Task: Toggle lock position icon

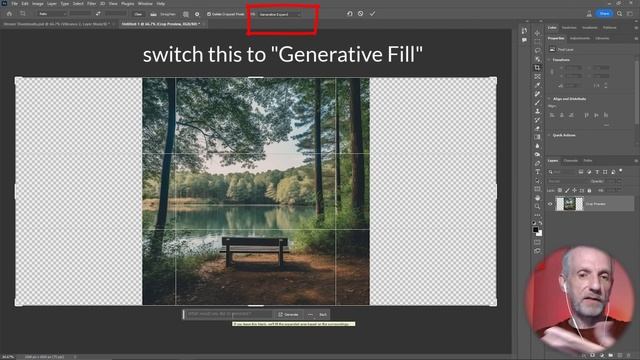Action: pyautogui.click(x=574, y=190)
